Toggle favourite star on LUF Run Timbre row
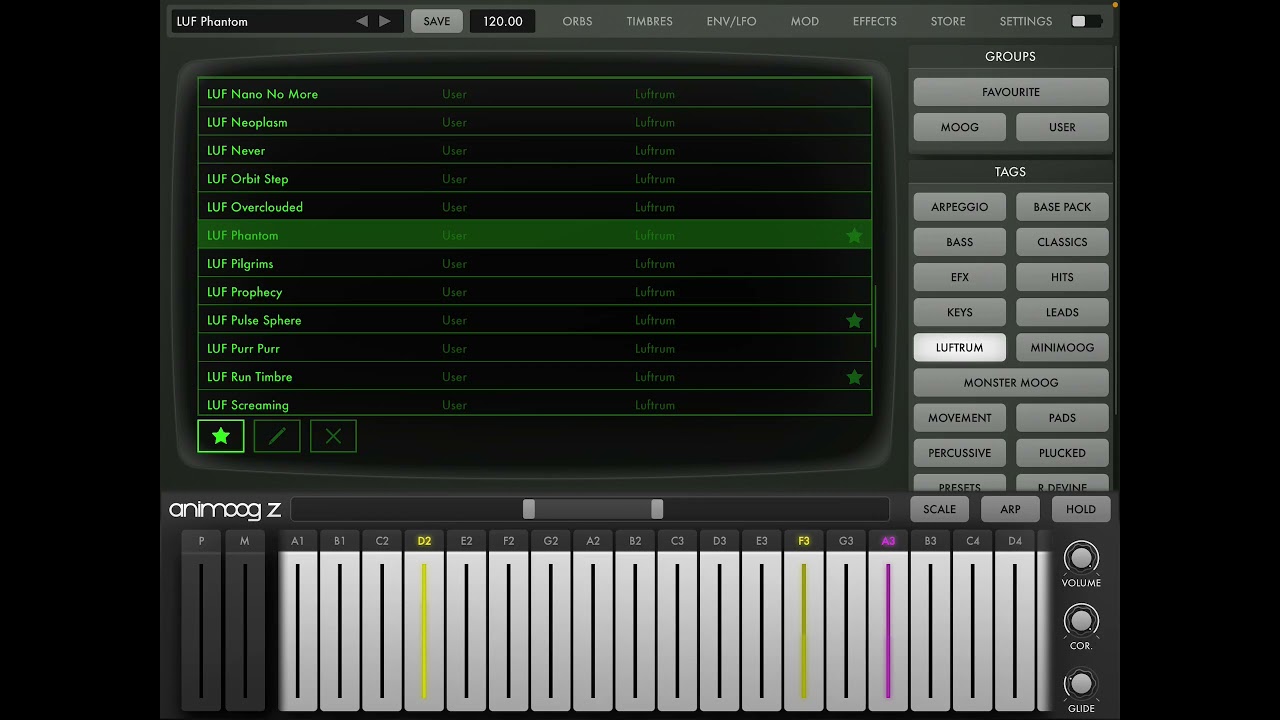Image resolution: width=1280 pixels, height=720 pixels. 854,377
